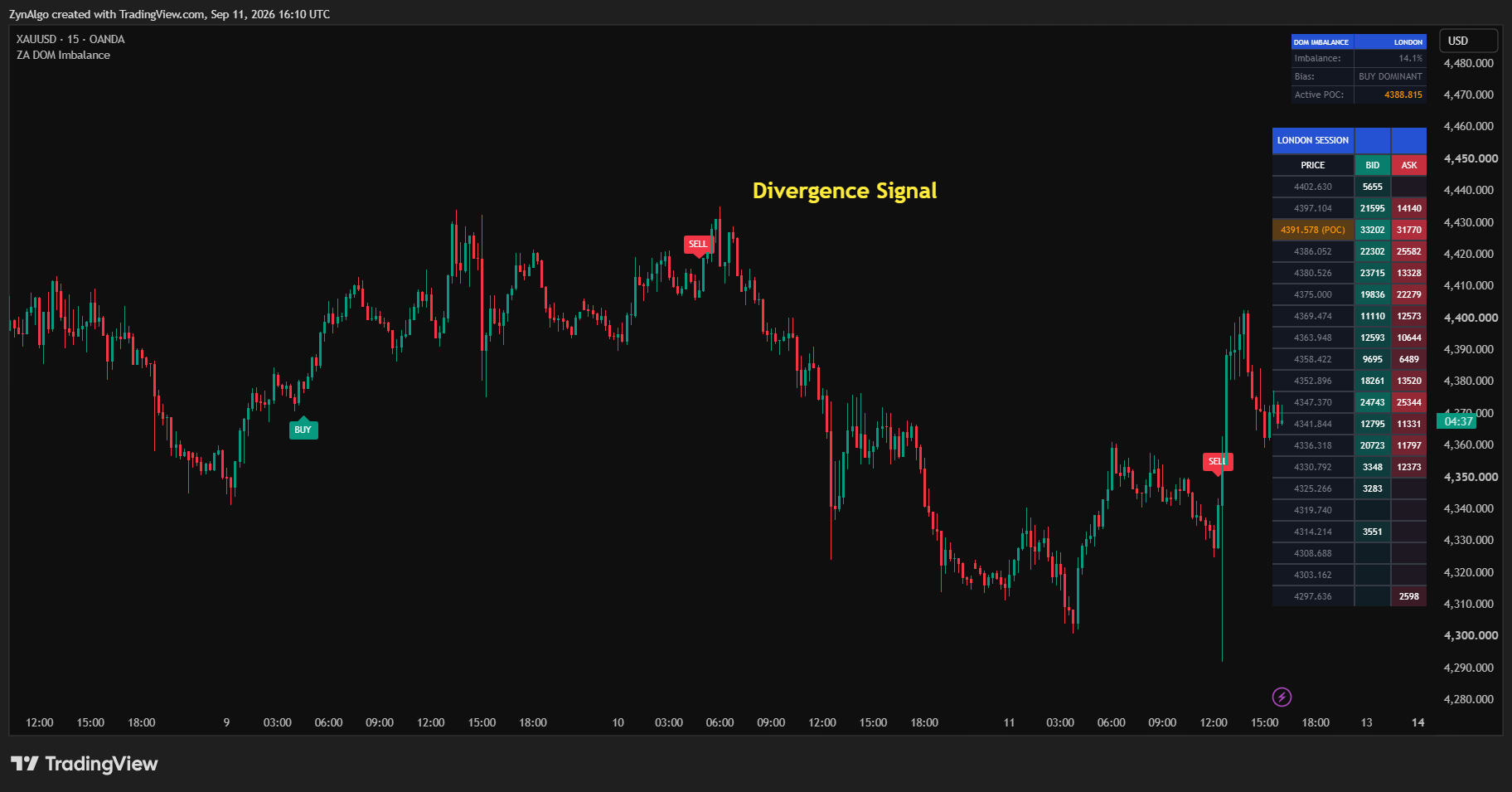Click the 4386.052 price cell
Viewport: 1512px width, 792px height.
pos(1313,251)
